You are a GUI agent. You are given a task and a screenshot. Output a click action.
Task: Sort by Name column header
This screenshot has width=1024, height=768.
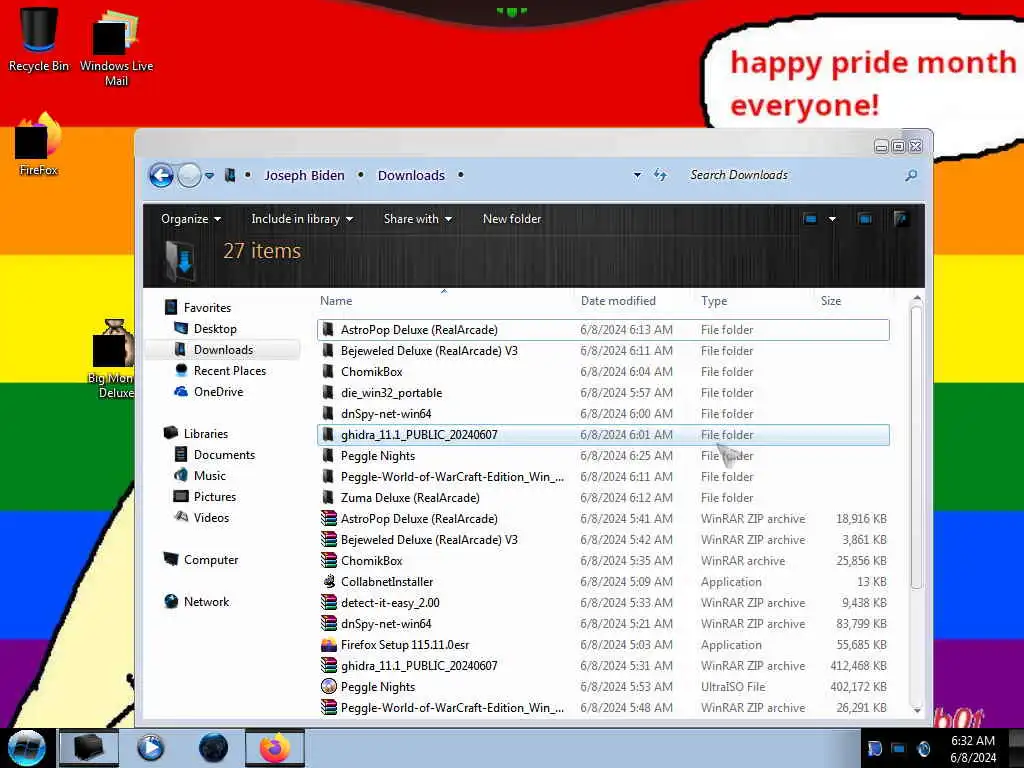(x=336, y=301)
